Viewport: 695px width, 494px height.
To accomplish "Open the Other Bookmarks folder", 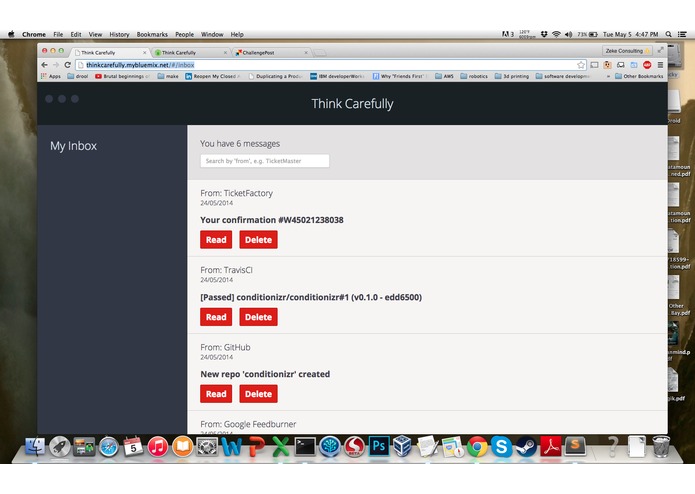I will (x=639, y=76).
